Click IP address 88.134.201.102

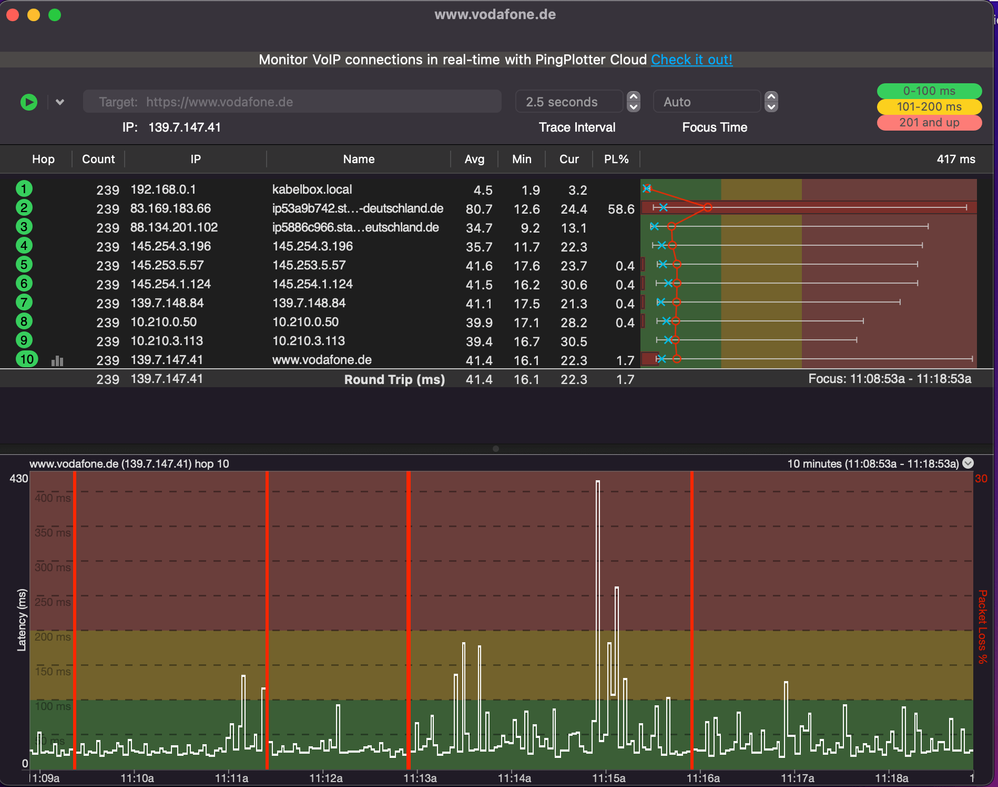pos(174,227)
